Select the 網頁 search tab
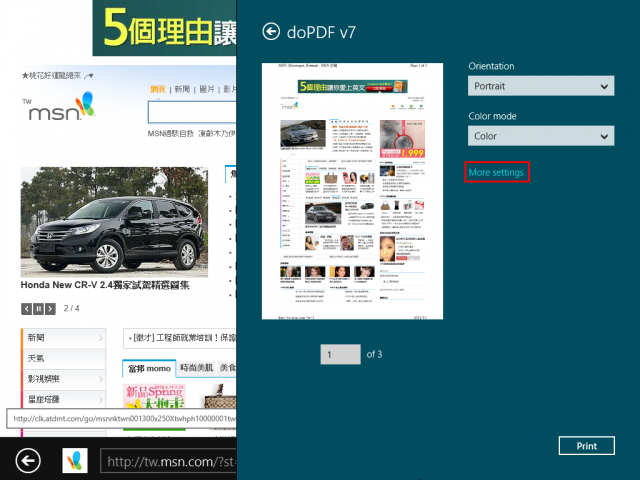Viewport: 640px width, 480px height. pos(158,89)
